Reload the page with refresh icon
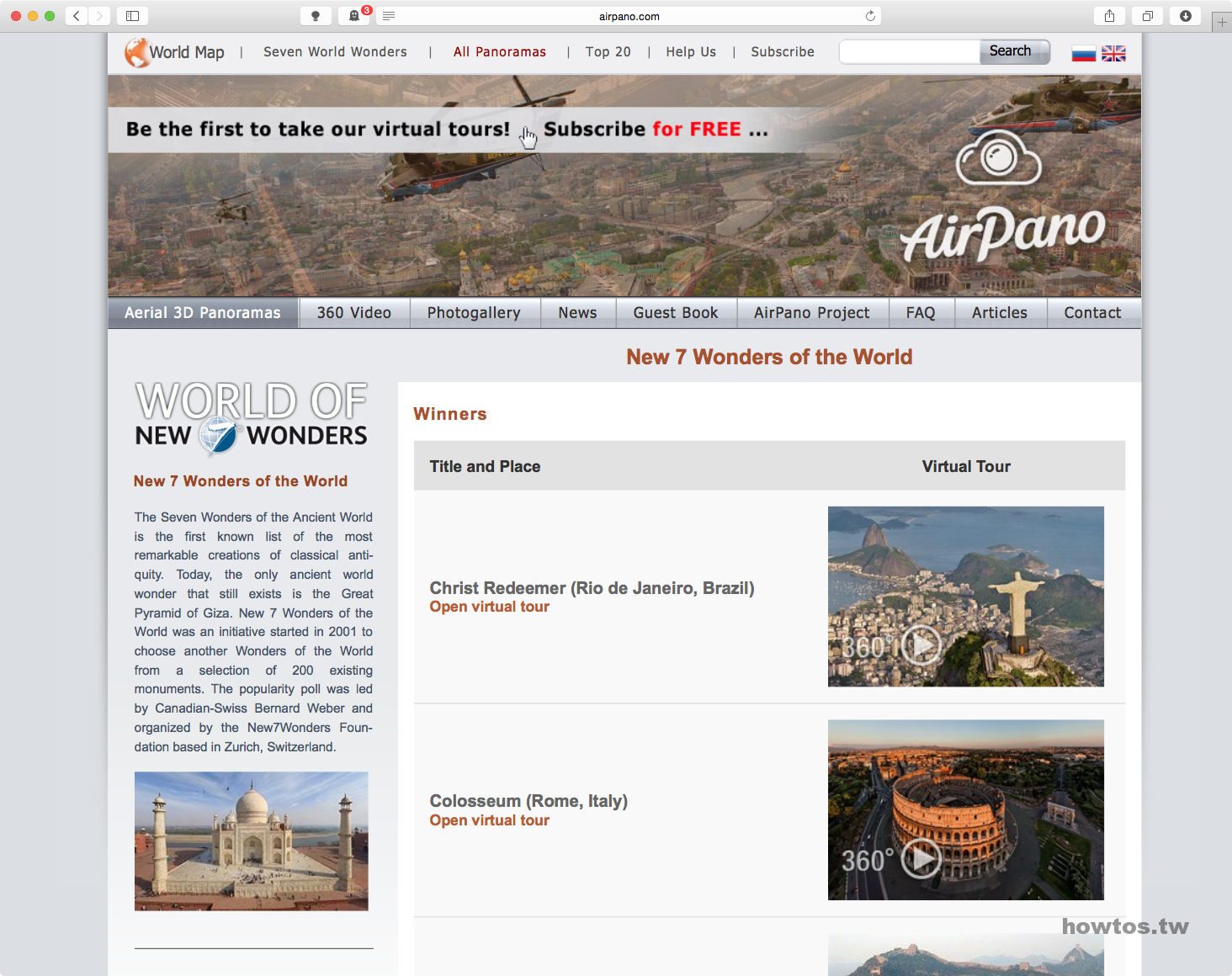Viewport: 1232px width, 976px height. [870, 16]
